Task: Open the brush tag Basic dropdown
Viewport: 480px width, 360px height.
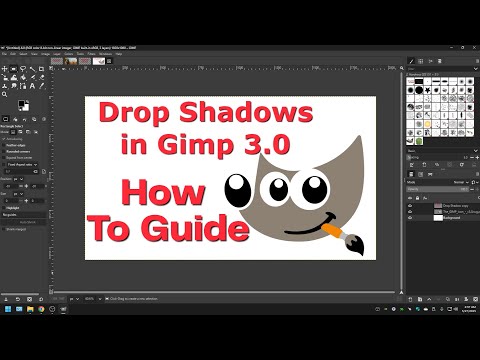Action: 442,151
